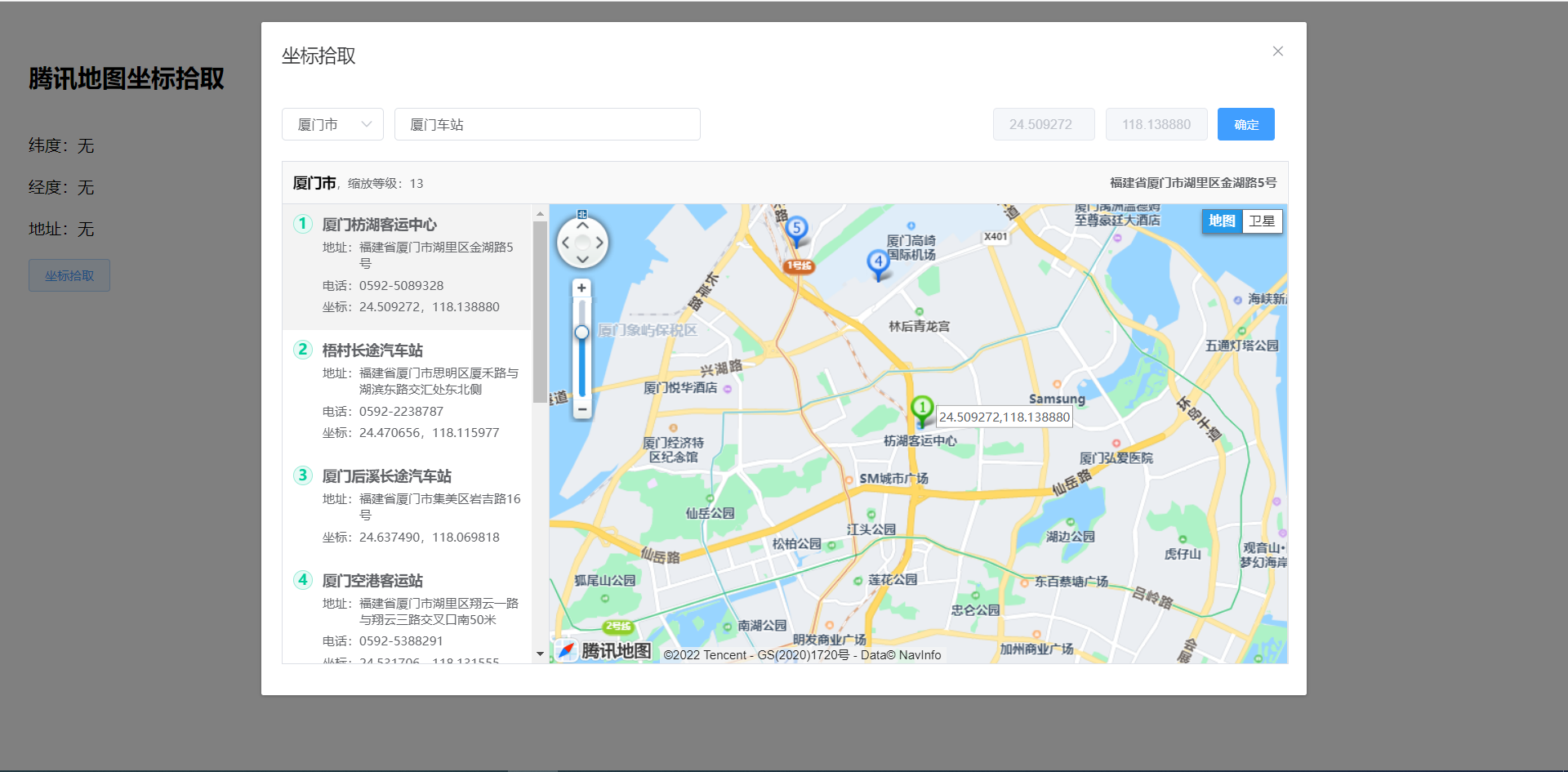Screen dimensions: 1568x772
Task: Confirm coordinates with the 确定 button
Action: [1245, 124]
